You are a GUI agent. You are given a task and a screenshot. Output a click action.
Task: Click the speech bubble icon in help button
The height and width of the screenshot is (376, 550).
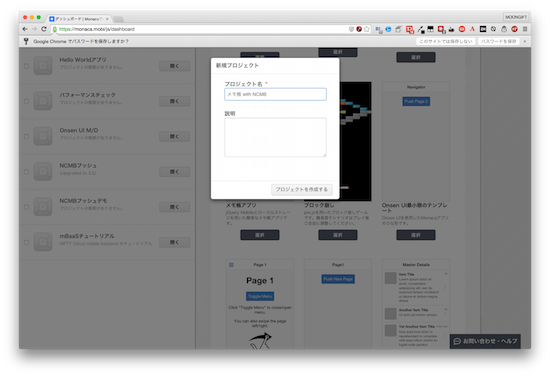coord(457,341)
